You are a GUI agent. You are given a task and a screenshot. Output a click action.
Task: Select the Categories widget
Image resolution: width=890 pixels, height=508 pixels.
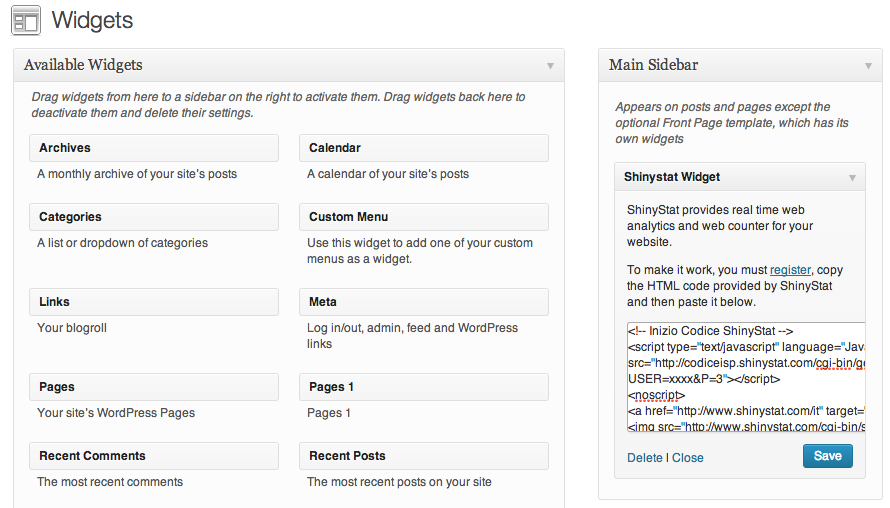154,217
